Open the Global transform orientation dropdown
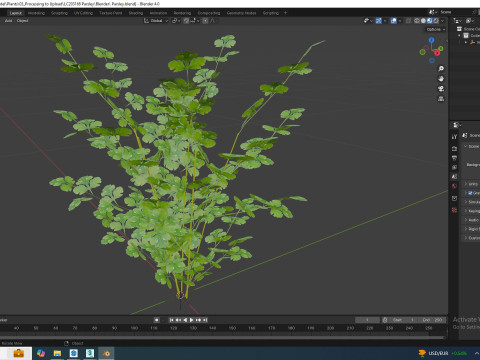 156,21
